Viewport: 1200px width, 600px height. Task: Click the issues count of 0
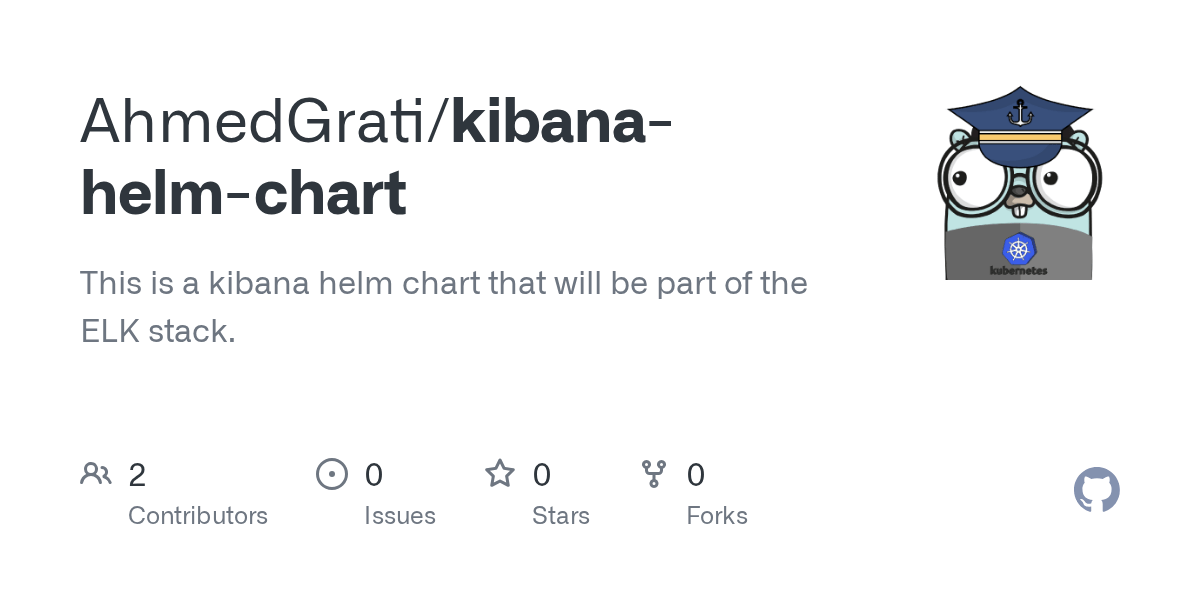[x=374, y=474]
